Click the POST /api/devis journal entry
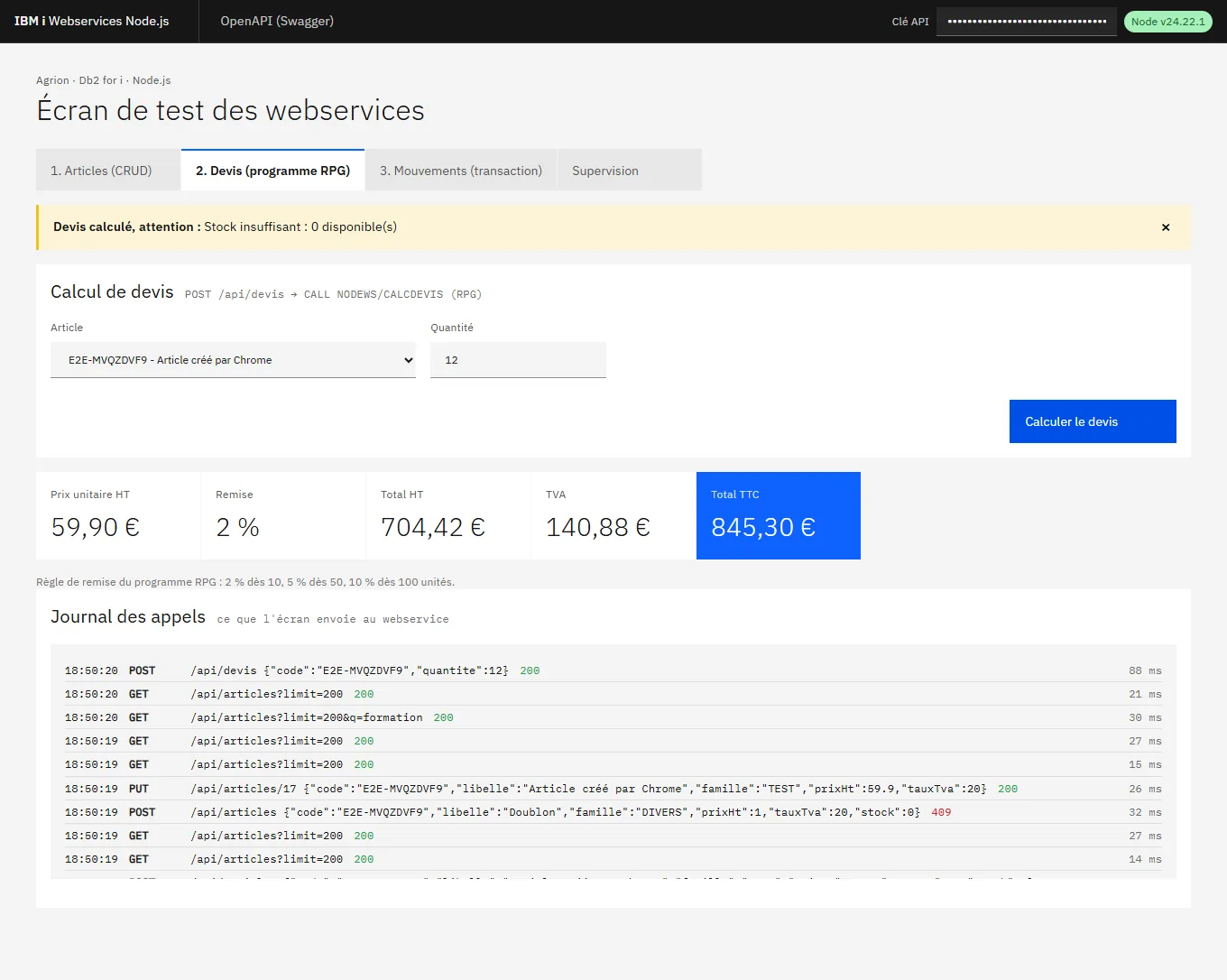This screenshot has width=1227, height=980. tap(613, 670)
